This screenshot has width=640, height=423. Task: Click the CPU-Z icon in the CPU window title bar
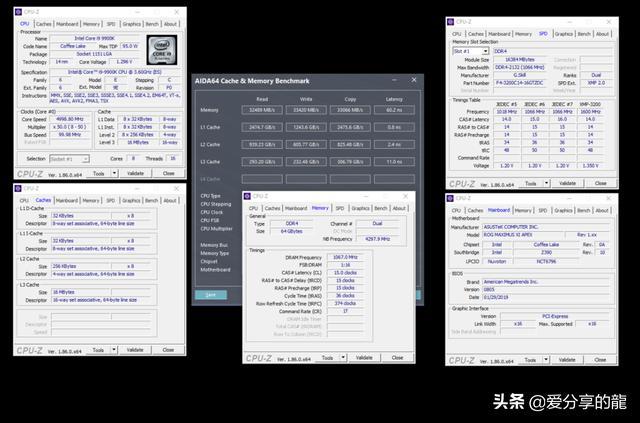(x=18, y=12)
